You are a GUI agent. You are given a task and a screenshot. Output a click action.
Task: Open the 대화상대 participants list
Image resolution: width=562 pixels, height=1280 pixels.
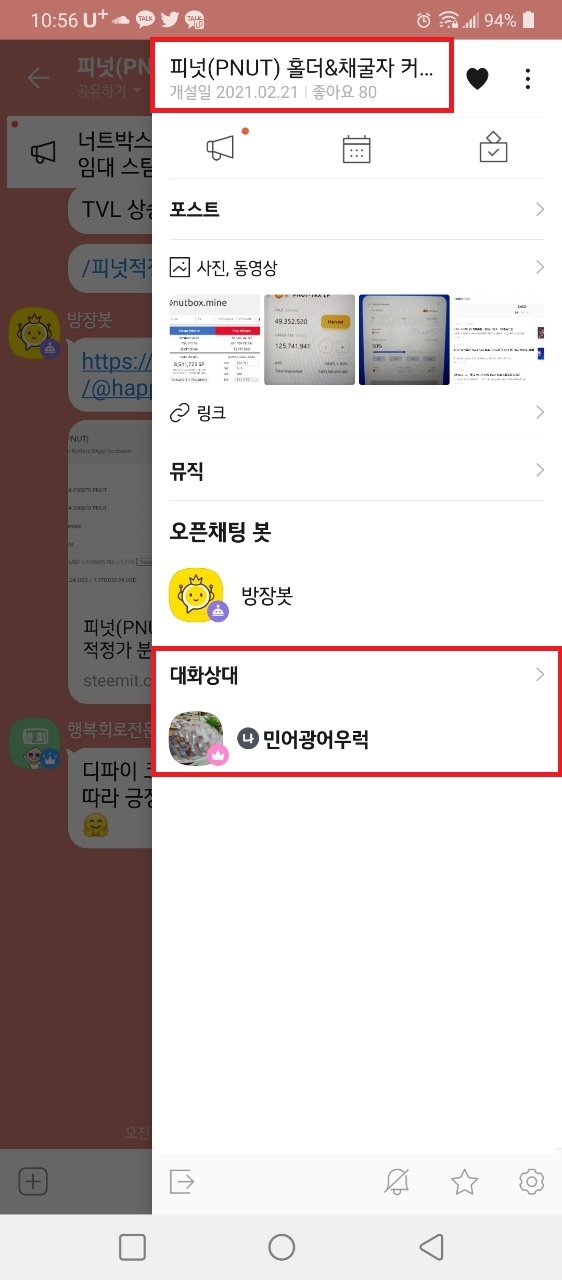(357, 675)
